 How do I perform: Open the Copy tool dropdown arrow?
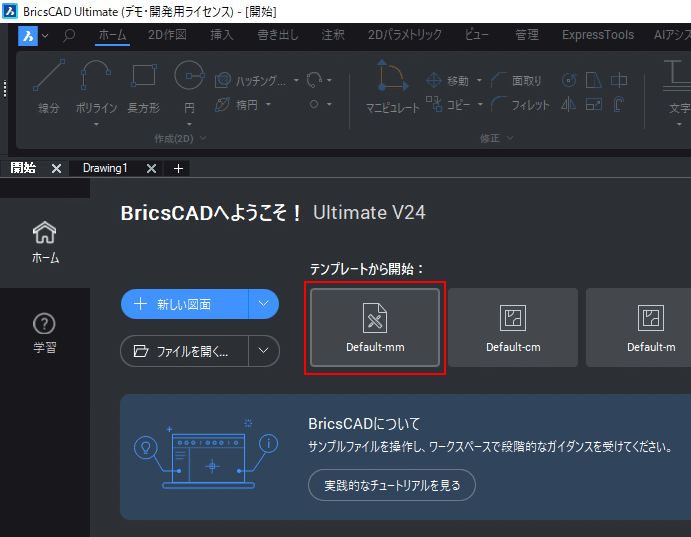[480, 105]
